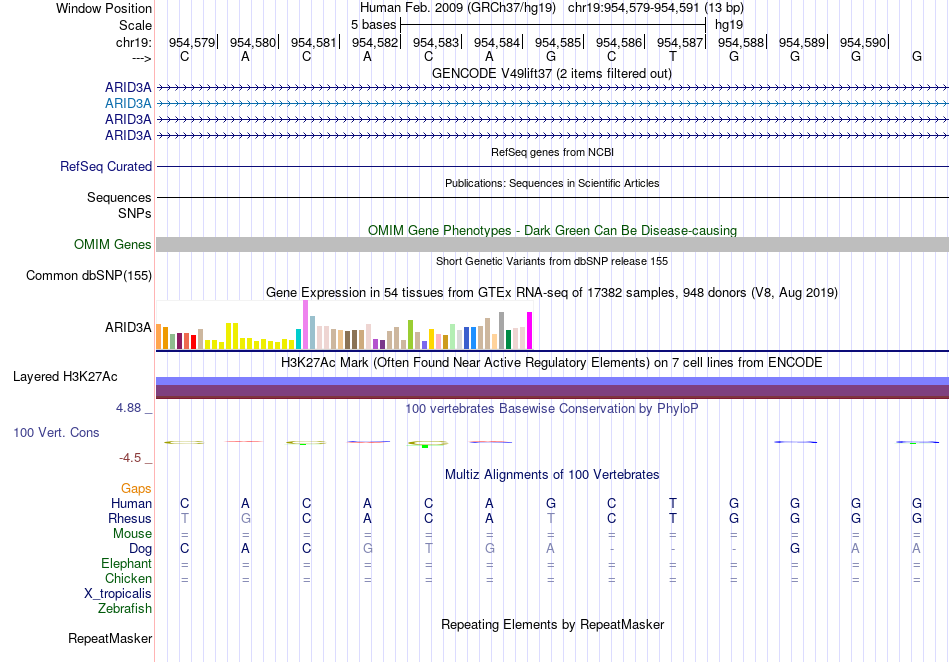Click the Window Position label

point(104,8)
